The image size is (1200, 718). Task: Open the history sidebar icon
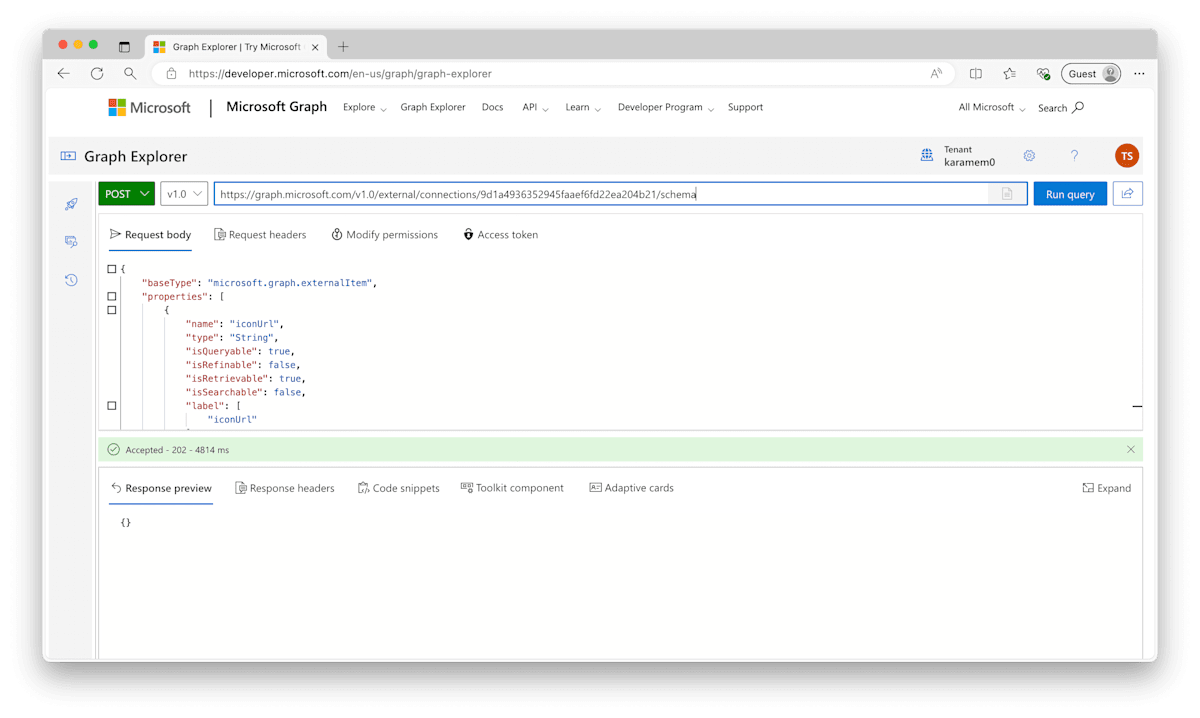tap(71, 280)
